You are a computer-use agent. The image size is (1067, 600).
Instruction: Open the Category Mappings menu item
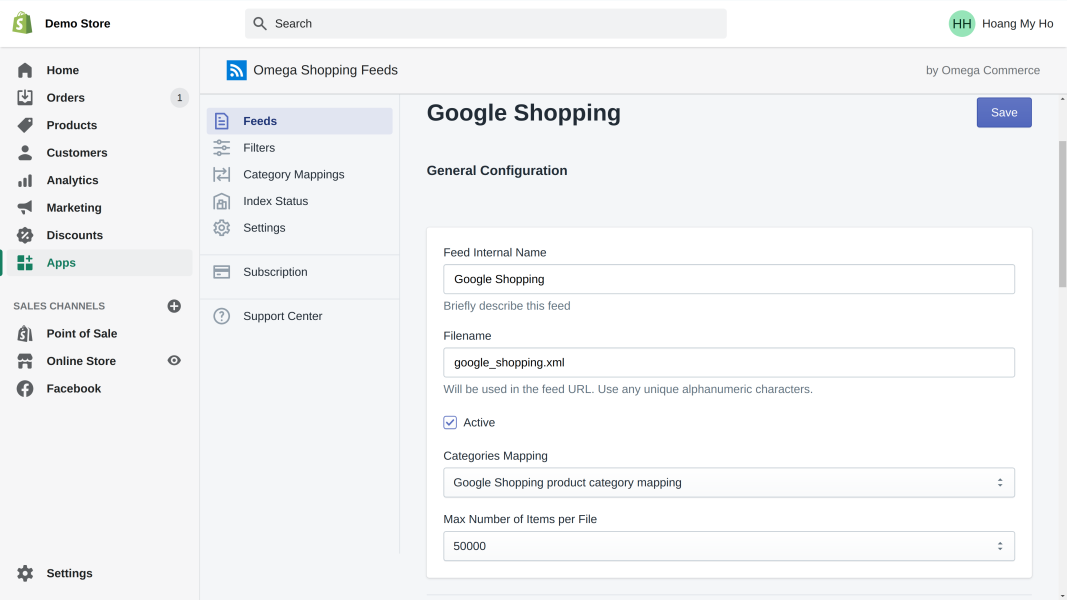(x=300, y=174)
